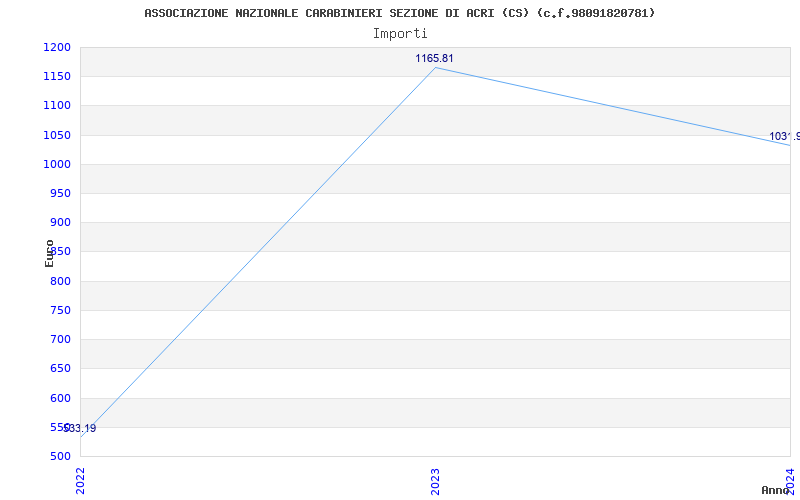Click the 500 y-axis tick label

[61, 456]
